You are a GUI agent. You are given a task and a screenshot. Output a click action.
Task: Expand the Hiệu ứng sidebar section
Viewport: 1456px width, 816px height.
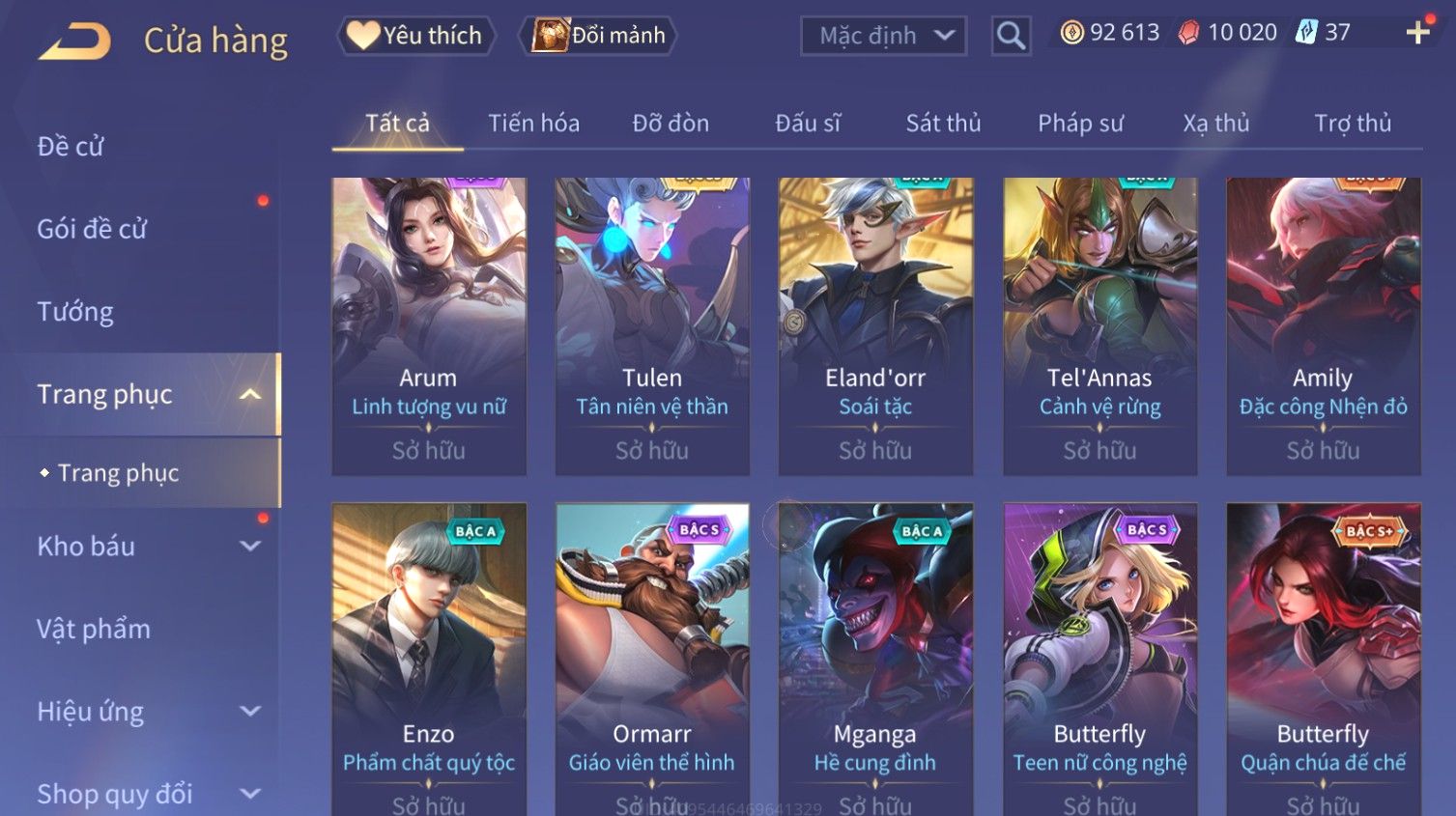point(249,712)
